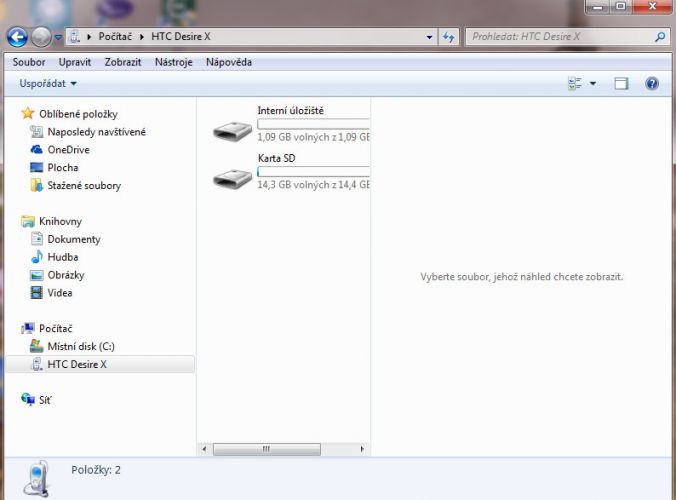Click the Interní úložiště label
Viewport: 676px width, 500px height.
point(291,111)
